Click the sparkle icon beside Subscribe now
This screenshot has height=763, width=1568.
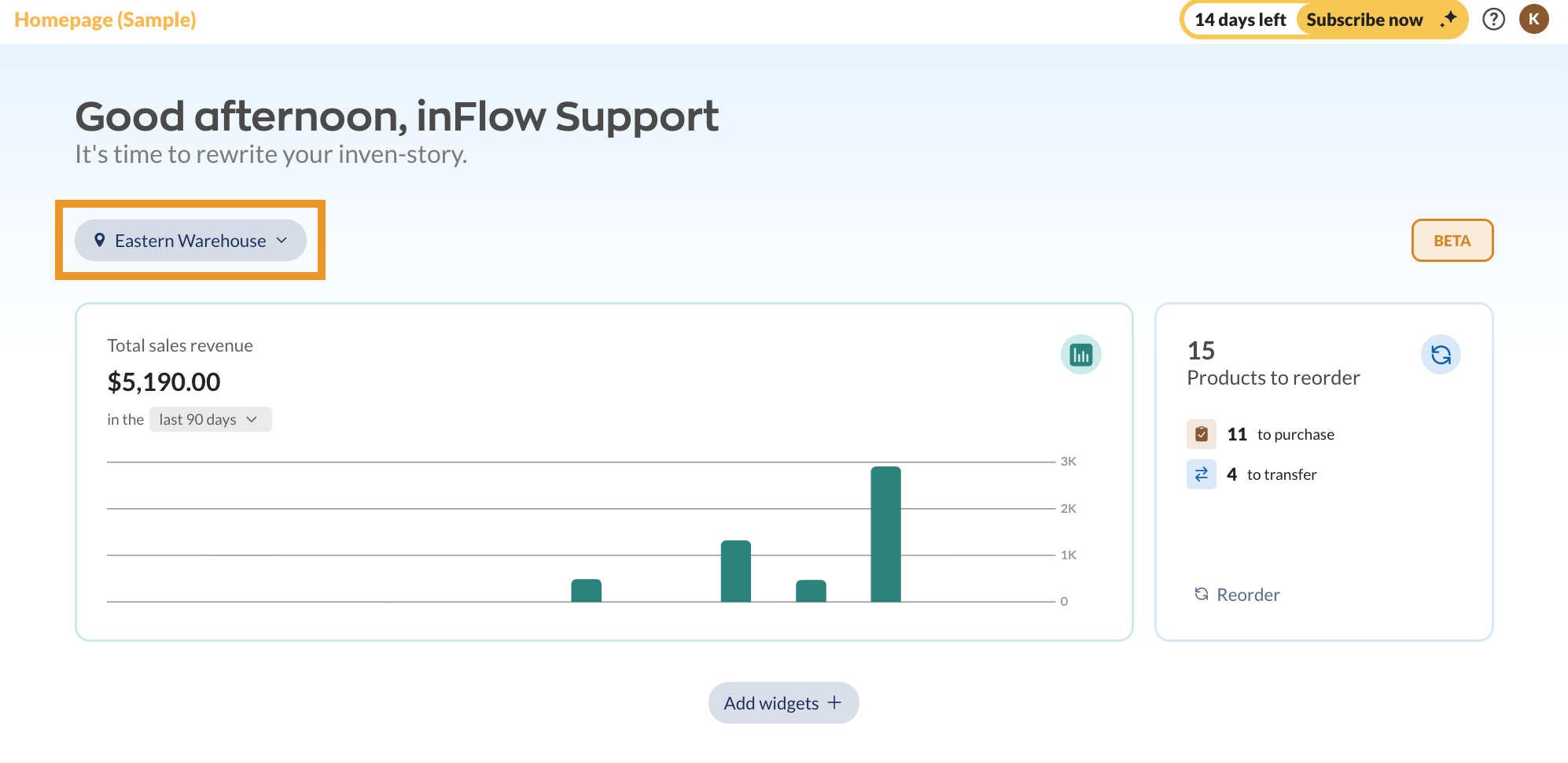pyautogui.click(x=1448, y=19)
